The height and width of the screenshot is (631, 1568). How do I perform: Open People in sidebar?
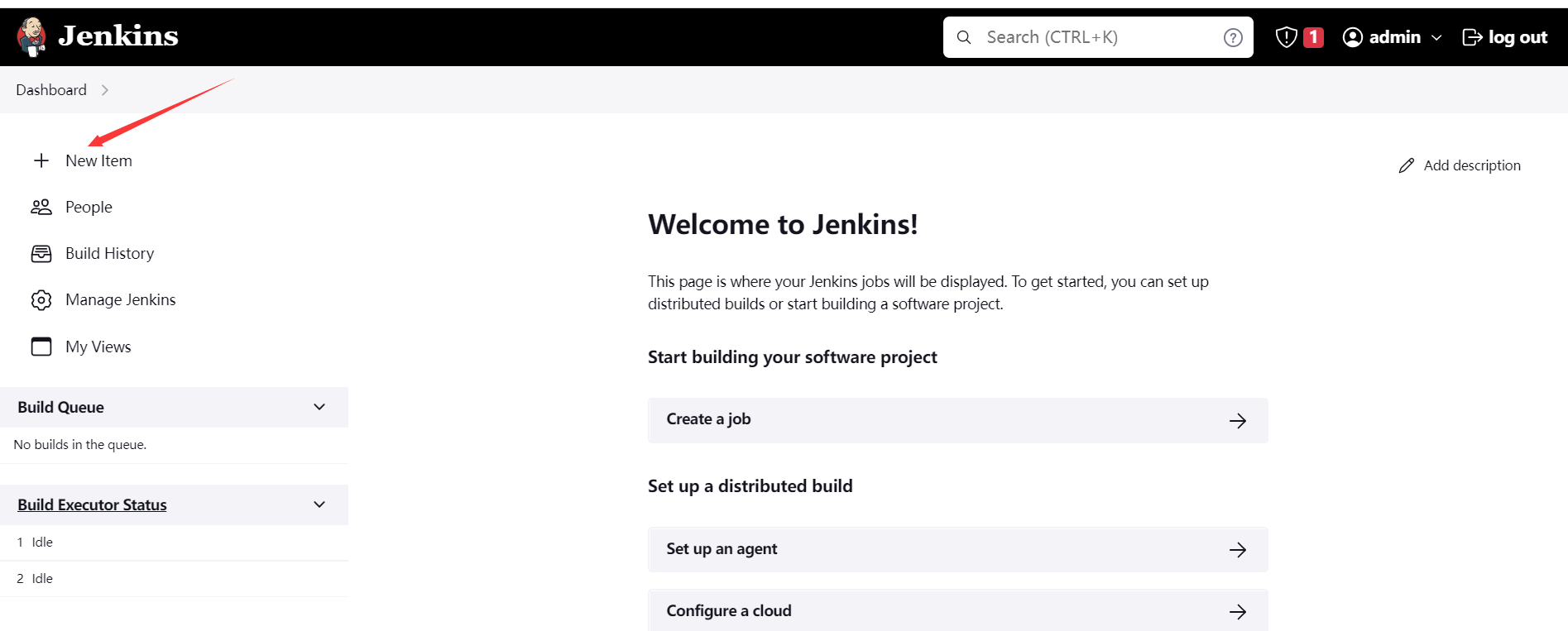(x=89, y=207)
